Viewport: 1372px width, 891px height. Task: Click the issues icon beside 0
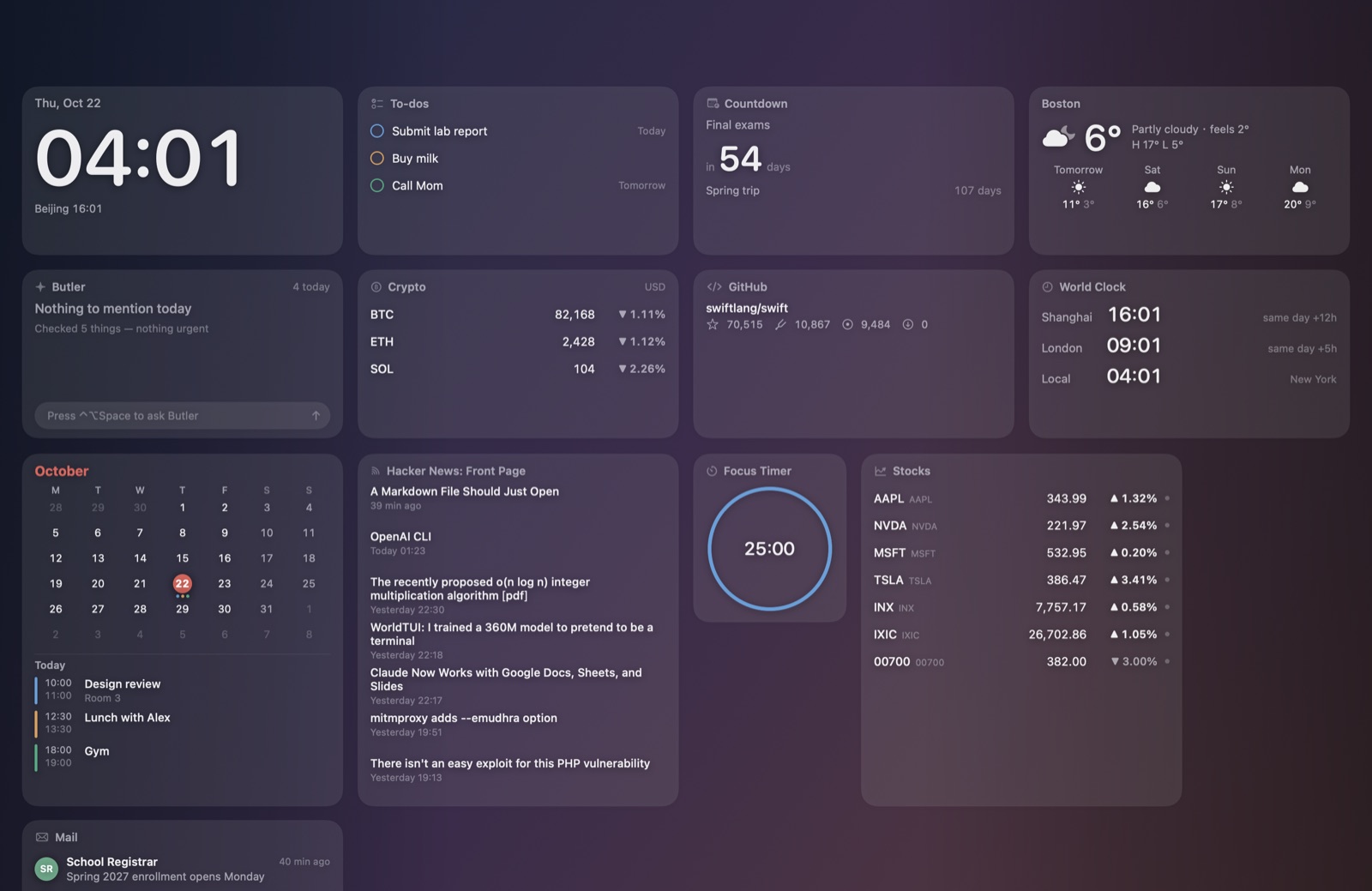(908, 324)
